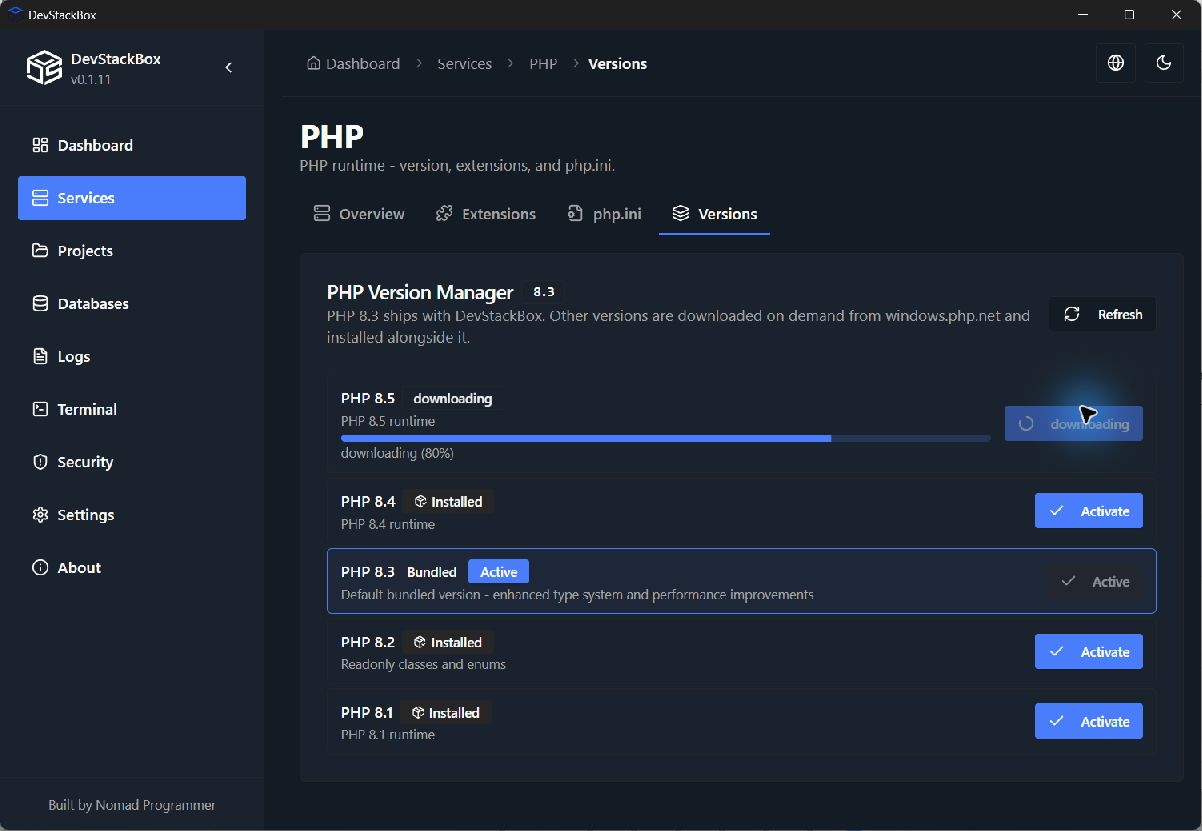Toggle dark mode with the moon icon
The height and width of the screenshot is (831, 1202).
pos(1164,63)
